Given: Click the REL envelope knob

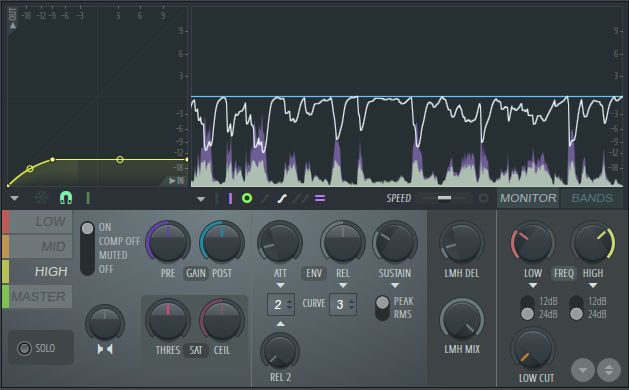Looking at the screenshot, I should click(343, 242).
